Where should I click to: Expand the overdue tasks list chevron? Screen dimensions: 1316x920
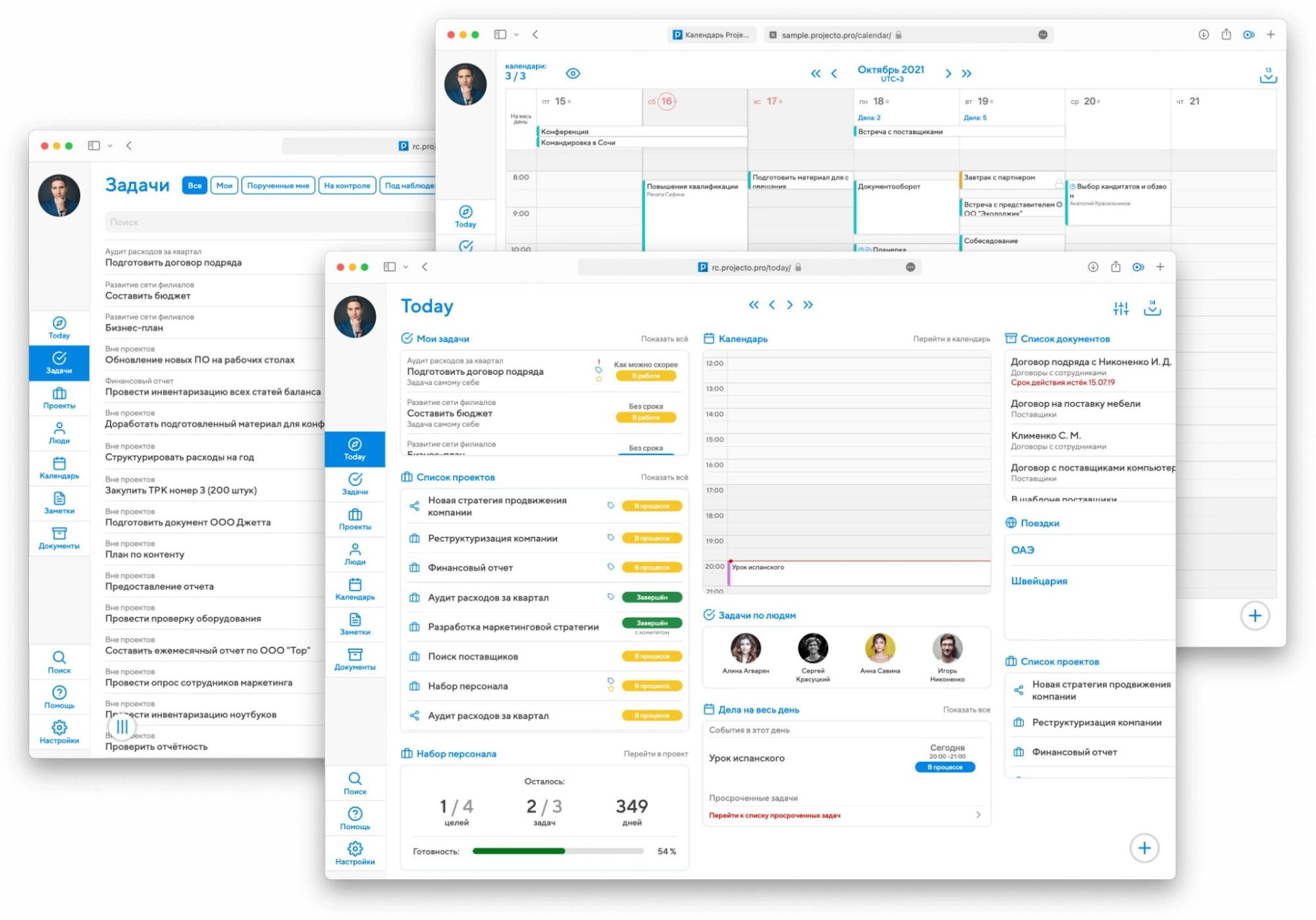(978, 815)
